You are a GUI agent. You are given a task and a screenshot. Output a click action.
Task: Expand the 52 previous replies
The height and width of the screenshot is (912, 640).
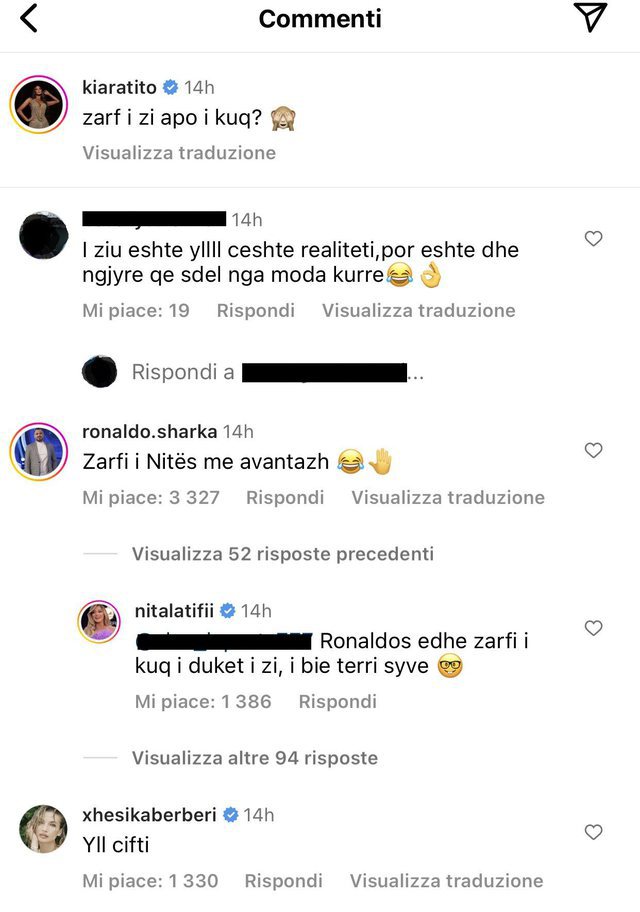pyautogui.click(x=283, y=554)
